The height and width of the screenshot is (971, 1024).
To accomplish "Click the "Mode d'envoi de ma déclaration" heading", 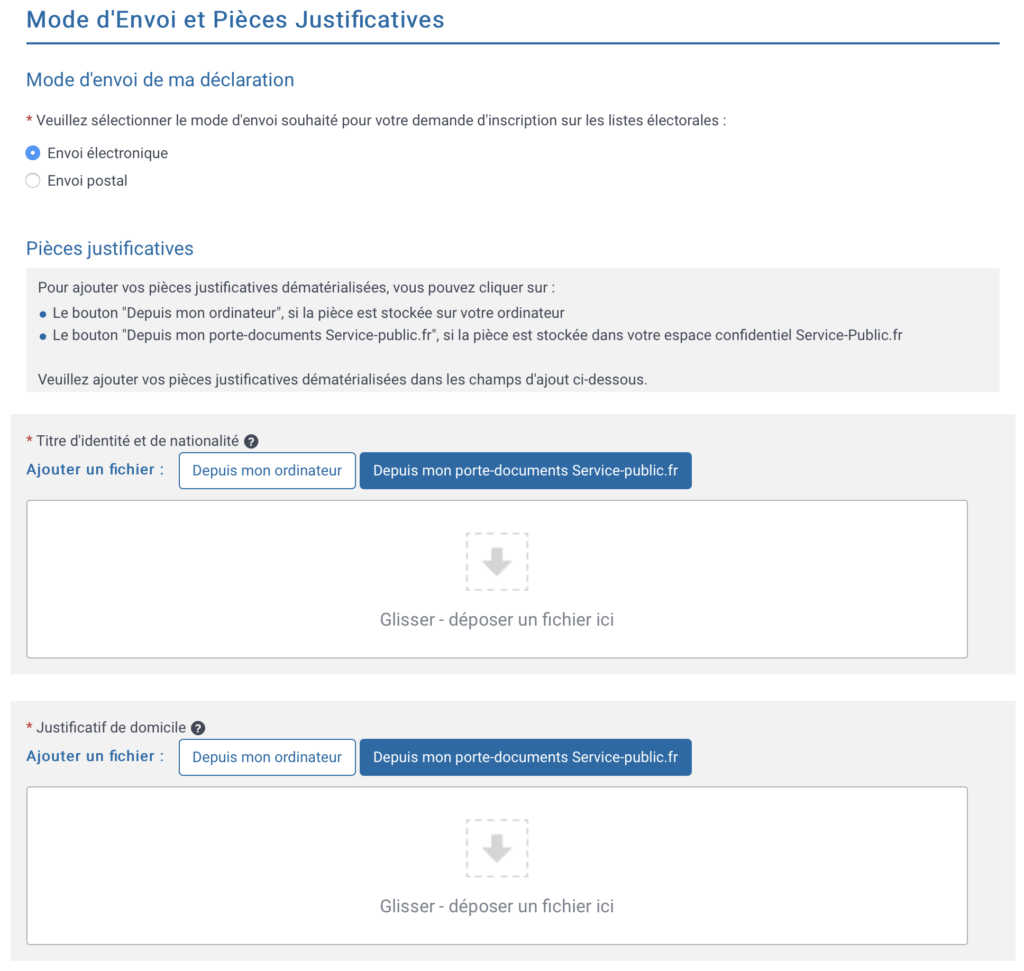I will (x=160, y=80).
